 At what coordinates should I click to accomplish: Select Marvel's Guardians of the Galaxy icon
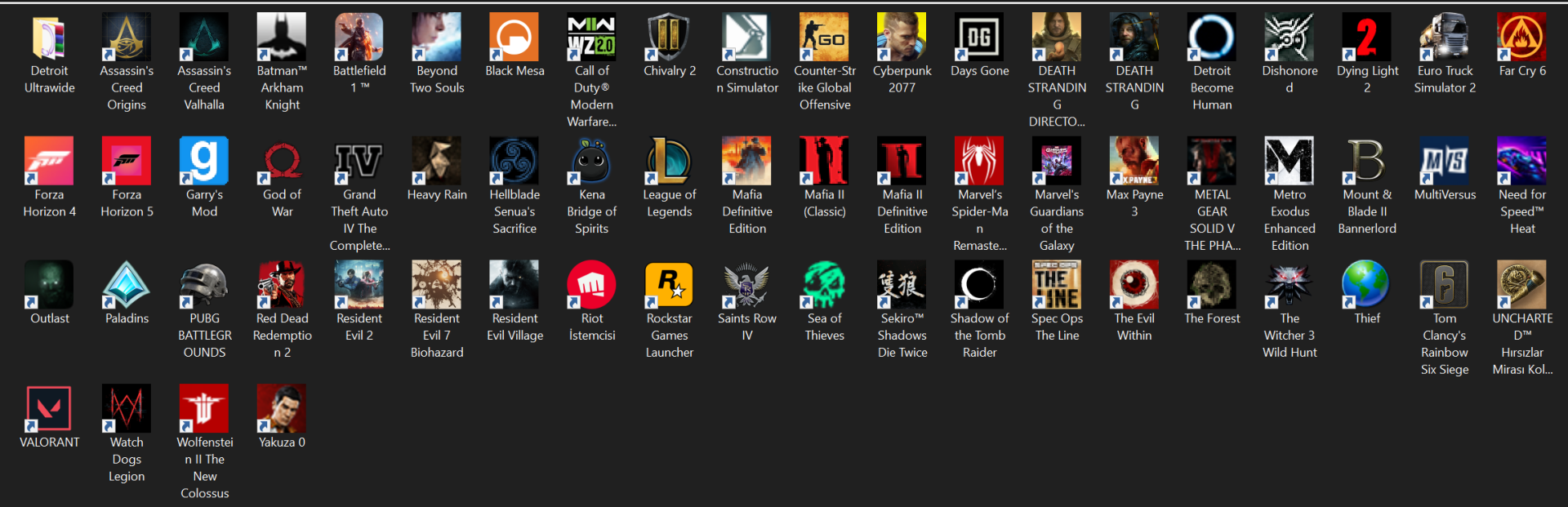[x=1057, y=161]
